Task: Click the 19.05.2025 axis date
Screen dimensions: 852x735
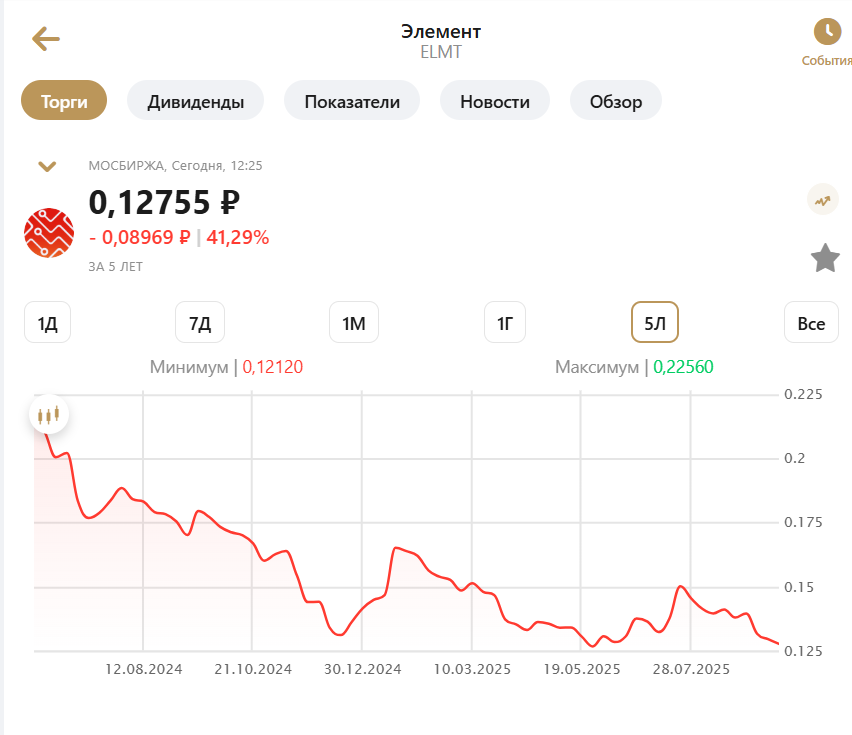Action: click(582, 669)
